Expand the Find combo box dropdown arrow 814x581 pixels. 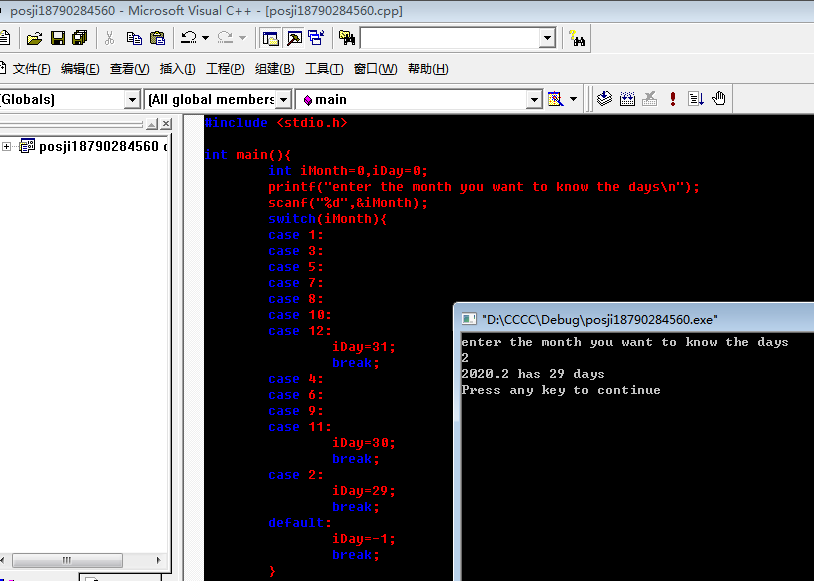coord(547,38)
